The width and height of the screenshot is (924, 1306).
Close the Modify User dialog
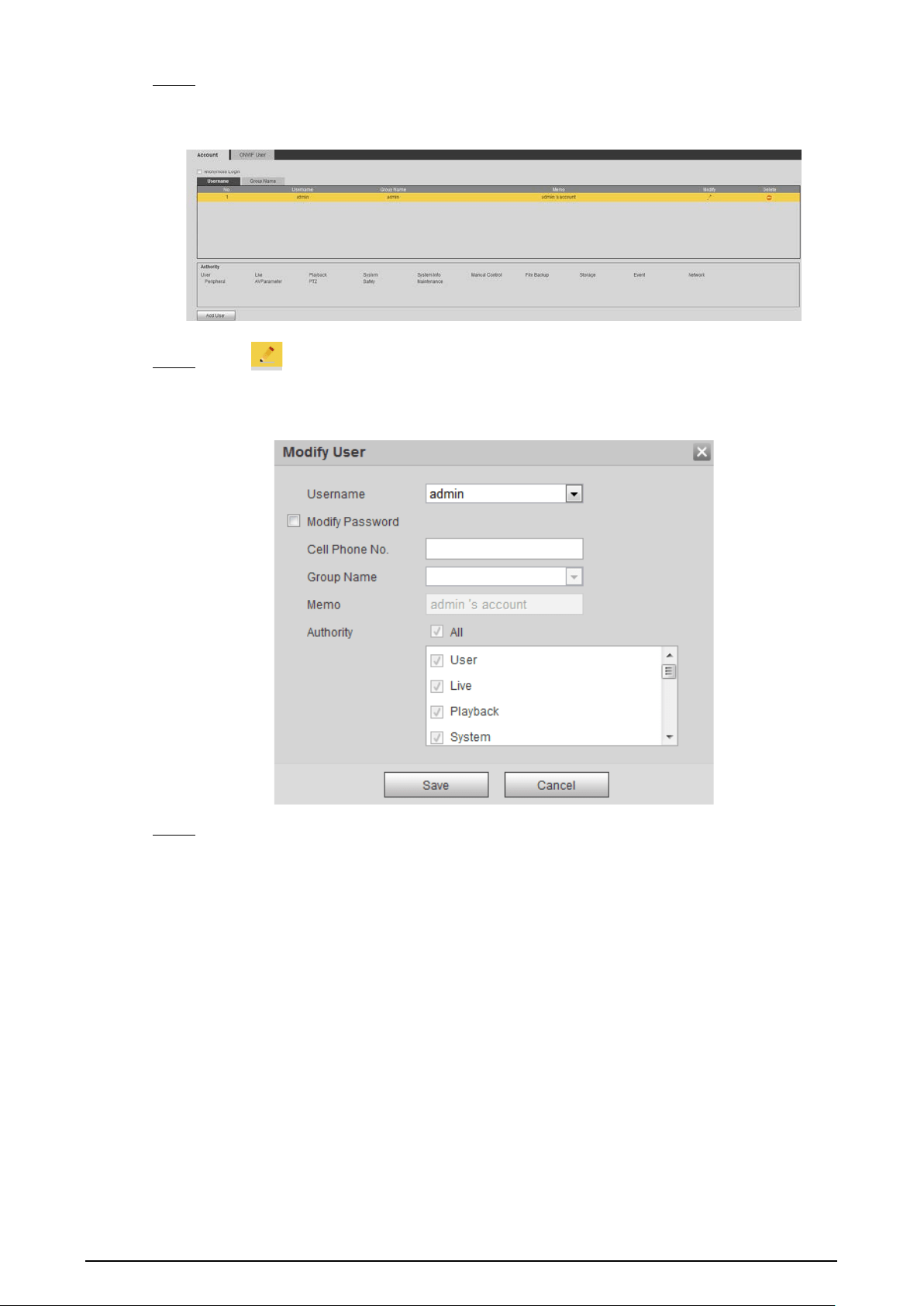pos(702,452)
